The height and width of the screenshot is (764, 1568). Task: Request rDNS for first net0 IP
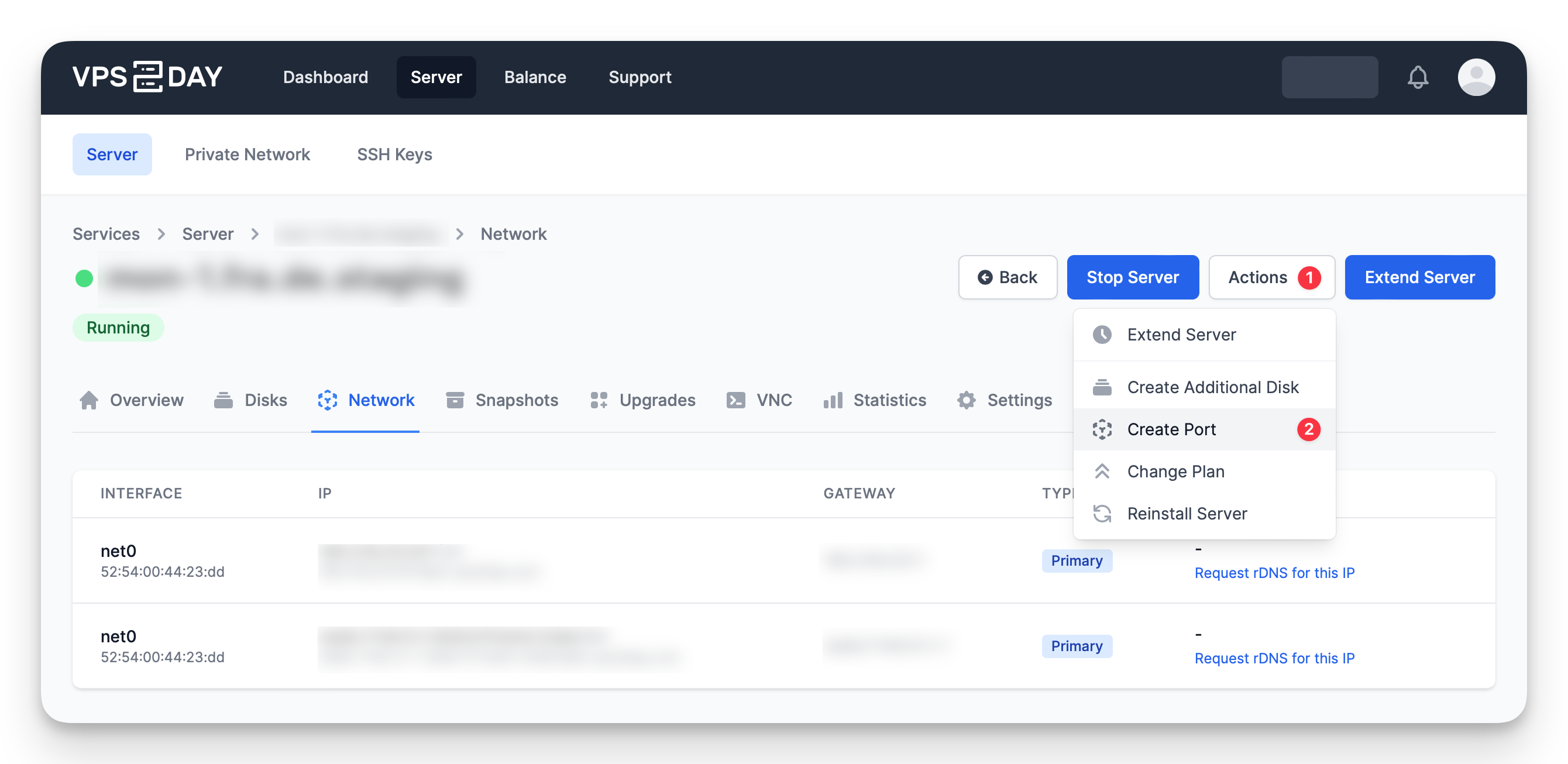1274,573
